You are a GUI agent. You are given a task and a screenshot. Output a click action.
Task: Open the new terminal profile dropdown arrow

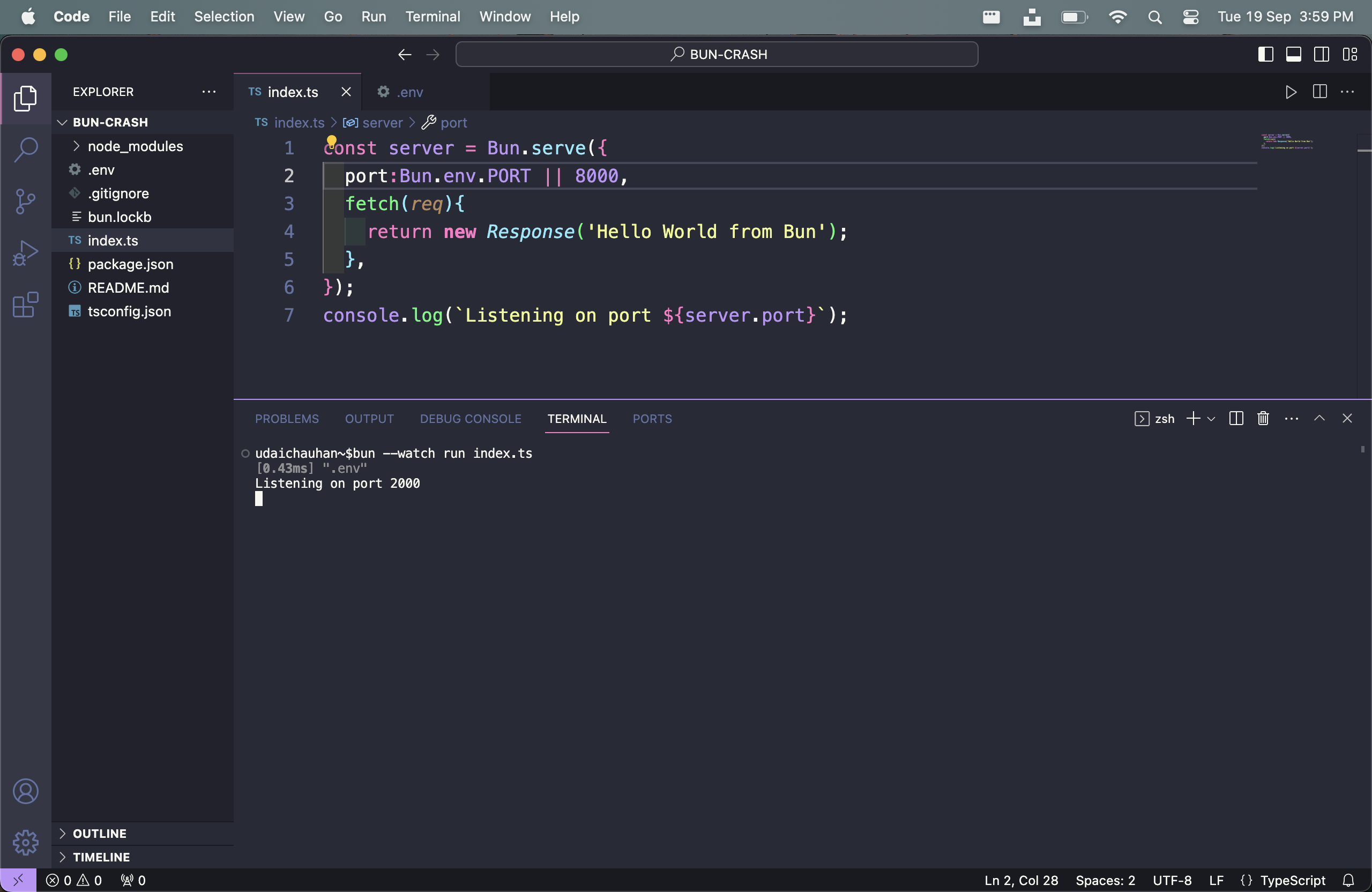[1211, 419]
